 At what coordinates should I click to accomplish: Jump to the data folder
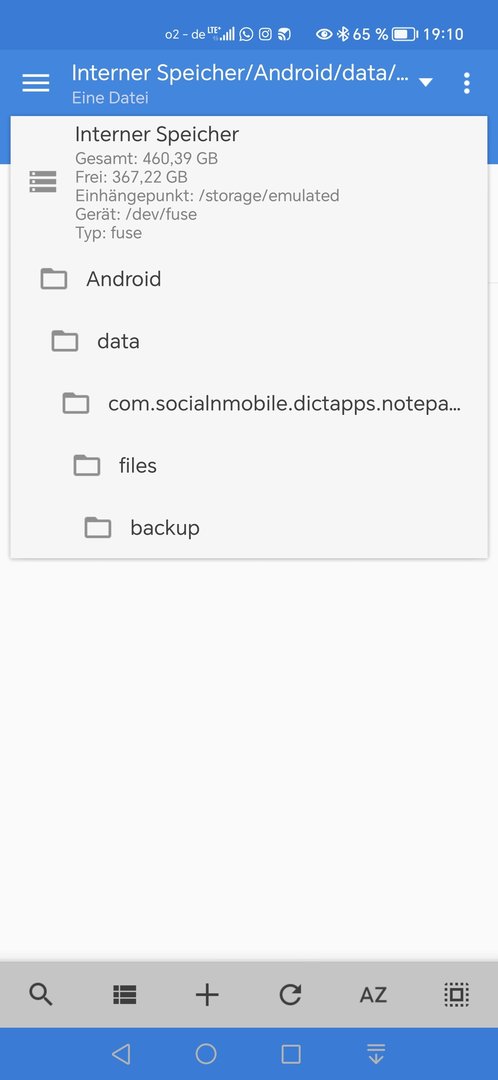tap(246, 341)
